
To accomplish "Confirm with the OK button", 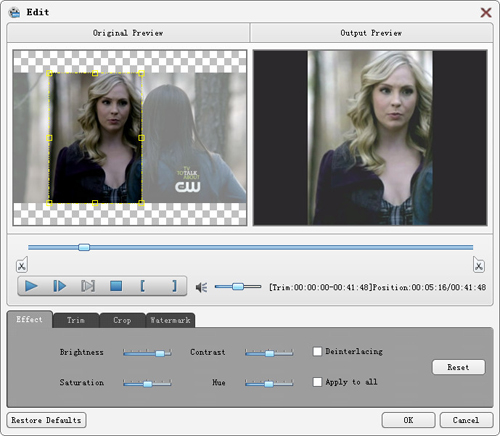I will 408,420.
